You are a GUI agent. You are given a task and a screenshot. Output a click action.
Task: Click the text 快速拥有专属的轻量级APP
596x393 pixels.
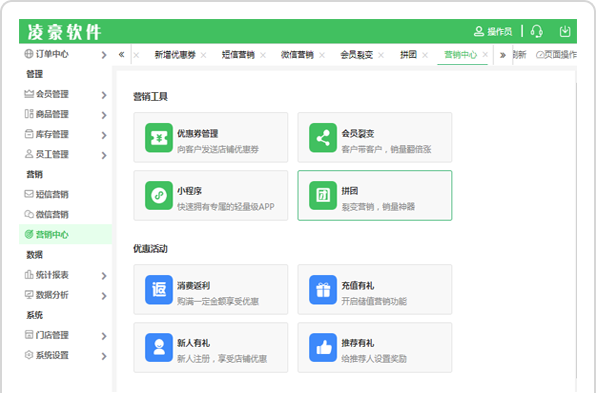coord(225,206)
